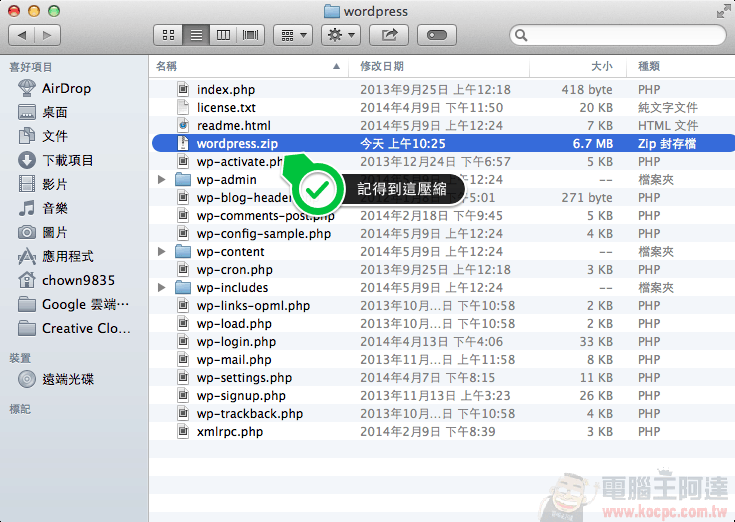This screenshot has width=735, height=522.
Task: Select the wordpress.zip file
Action: pyautogui.click(x=442, y=143)
